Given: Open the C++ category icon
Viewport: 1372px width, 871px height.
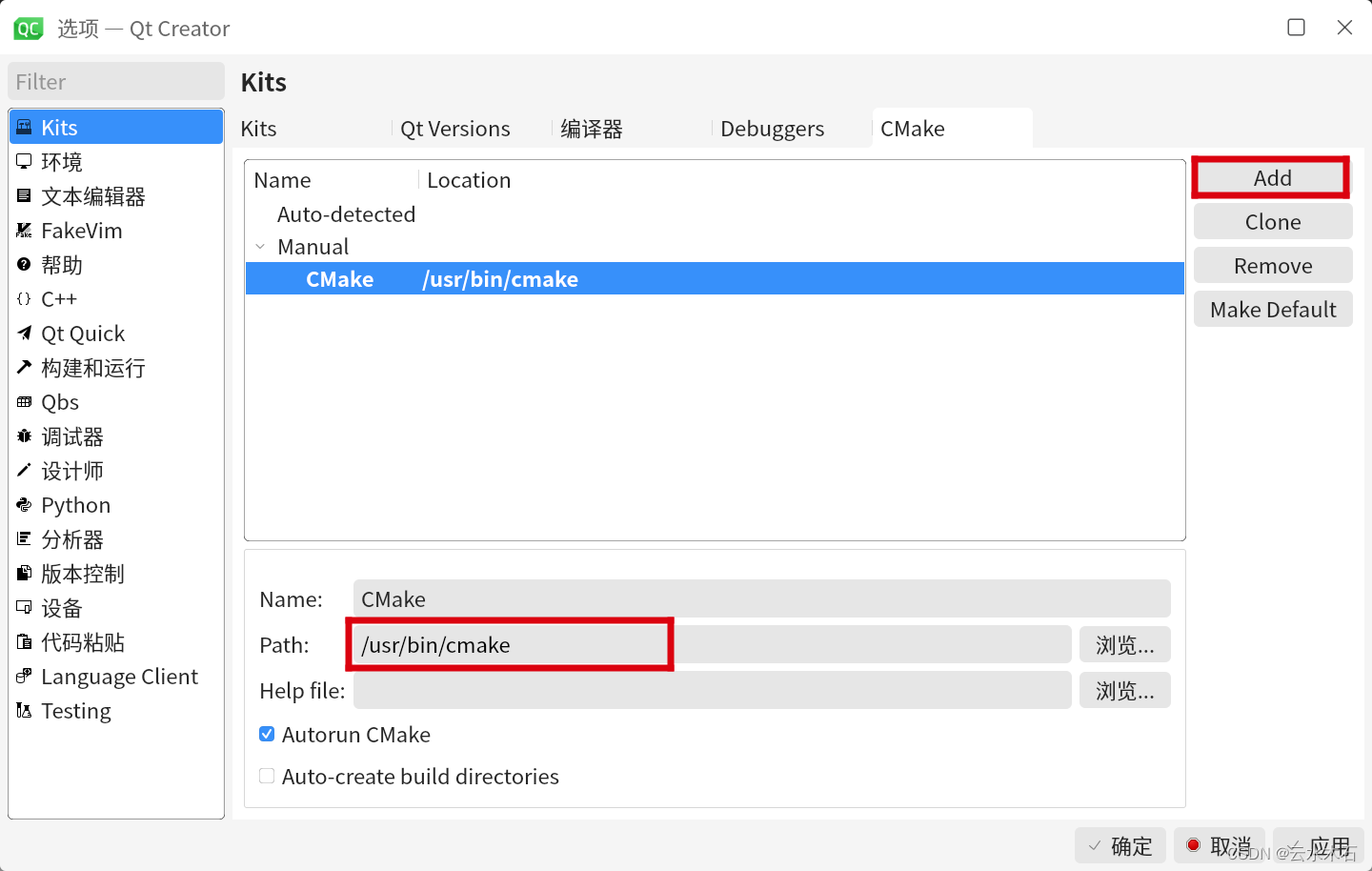Looking at the screenshot, I should tap(24, 298).
